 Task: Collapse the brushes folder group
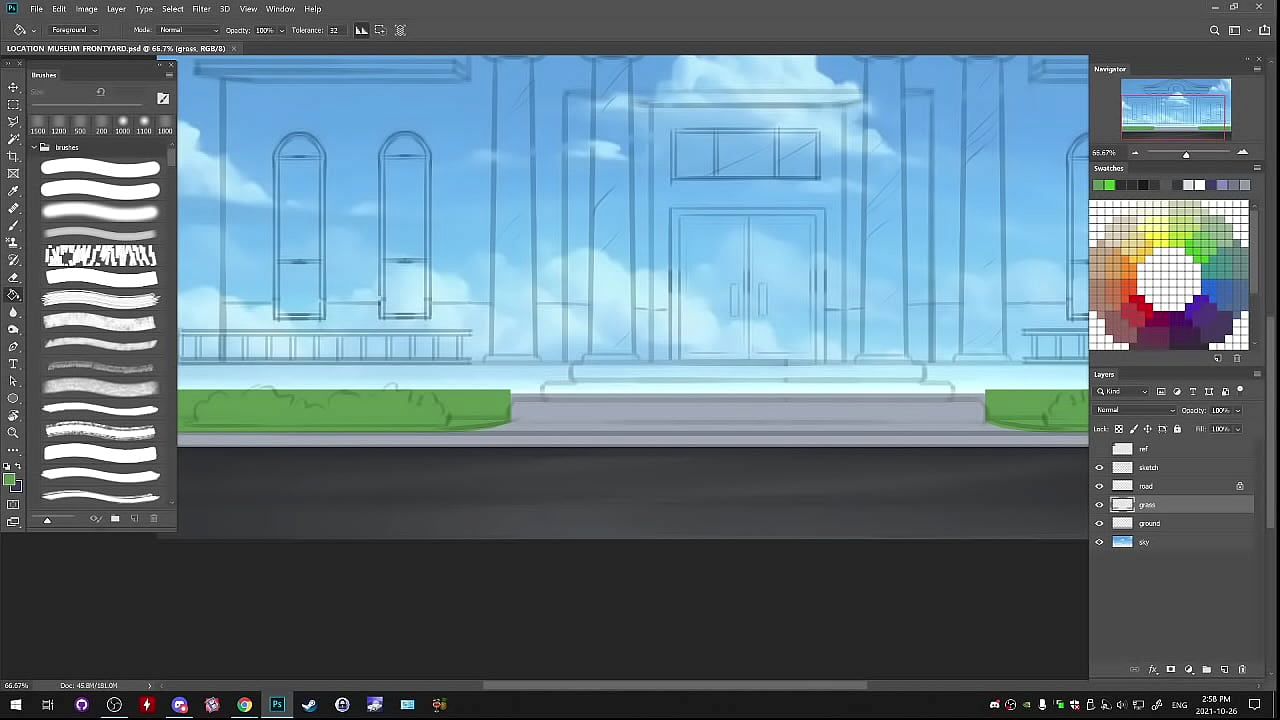point(34,147)
